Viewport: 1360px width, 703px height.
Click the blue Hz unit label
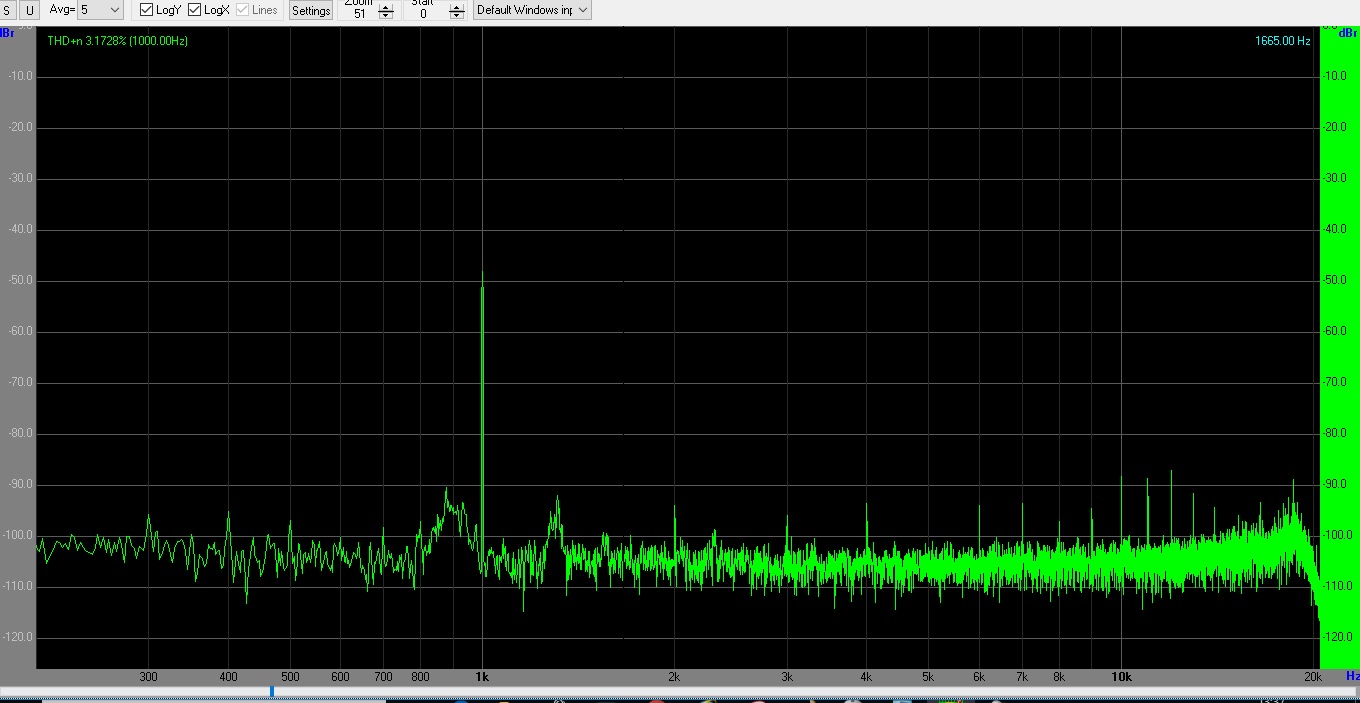tap(1352, 677)
